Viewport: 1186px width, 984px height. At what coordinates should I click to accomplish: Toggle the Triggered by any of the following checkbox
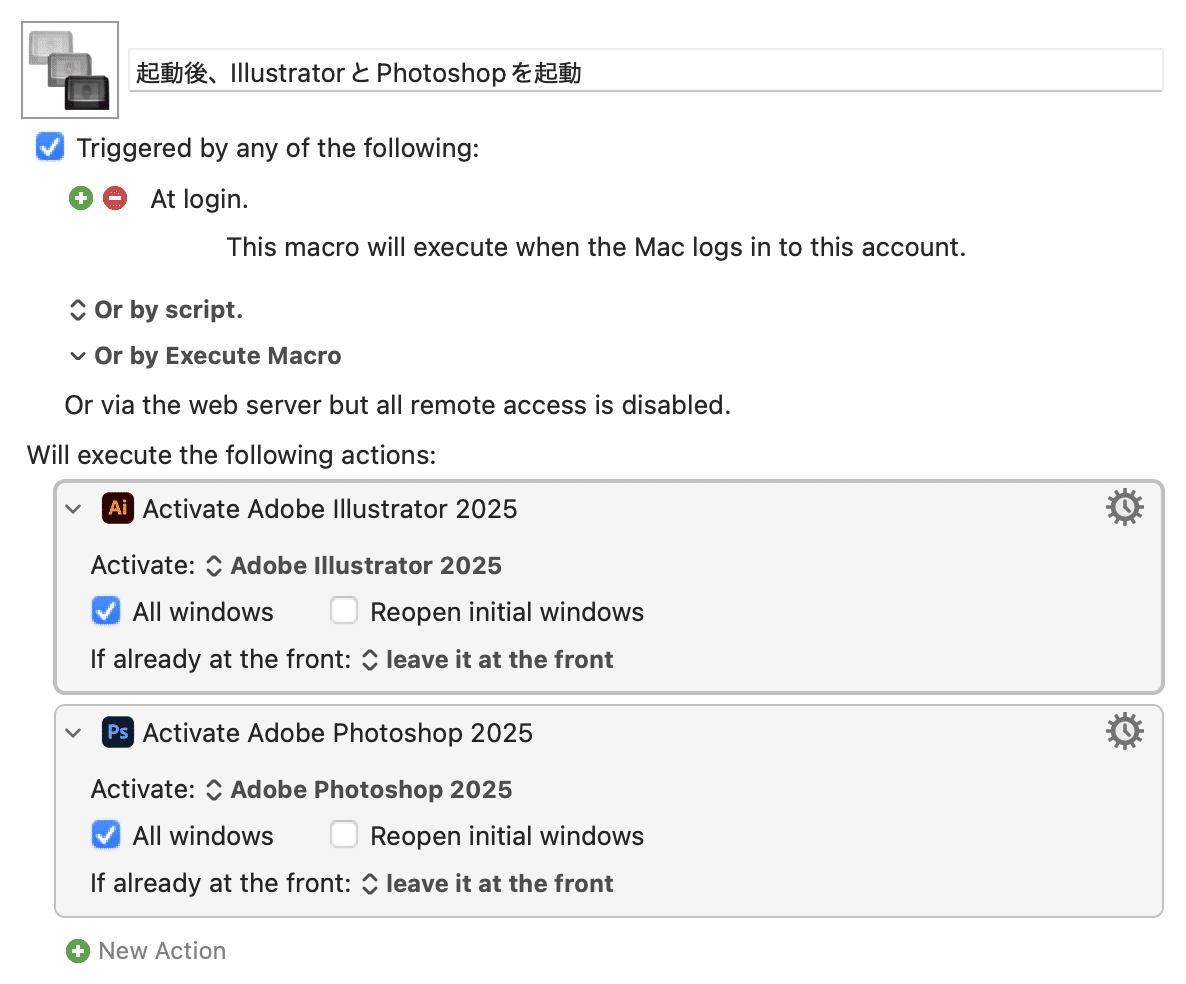pos(50,147)
